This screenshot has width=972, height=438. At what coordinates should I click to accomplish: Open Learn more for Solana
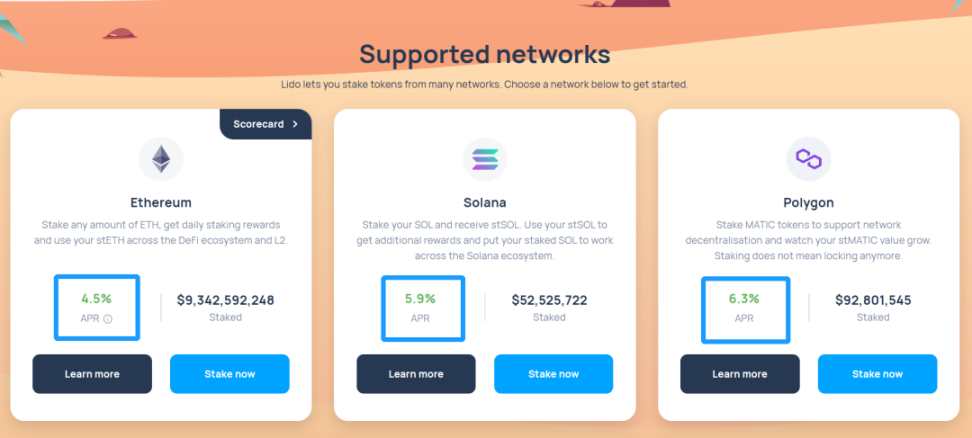pyautogui.click(x=416, y=374)
